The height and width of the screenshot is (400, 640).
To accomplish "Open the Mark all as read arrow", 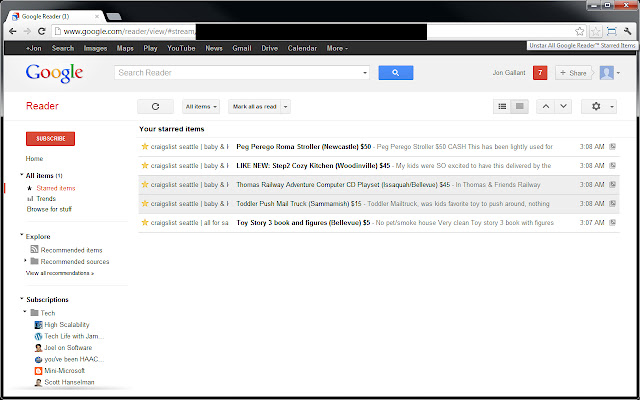I will [286, 107].
